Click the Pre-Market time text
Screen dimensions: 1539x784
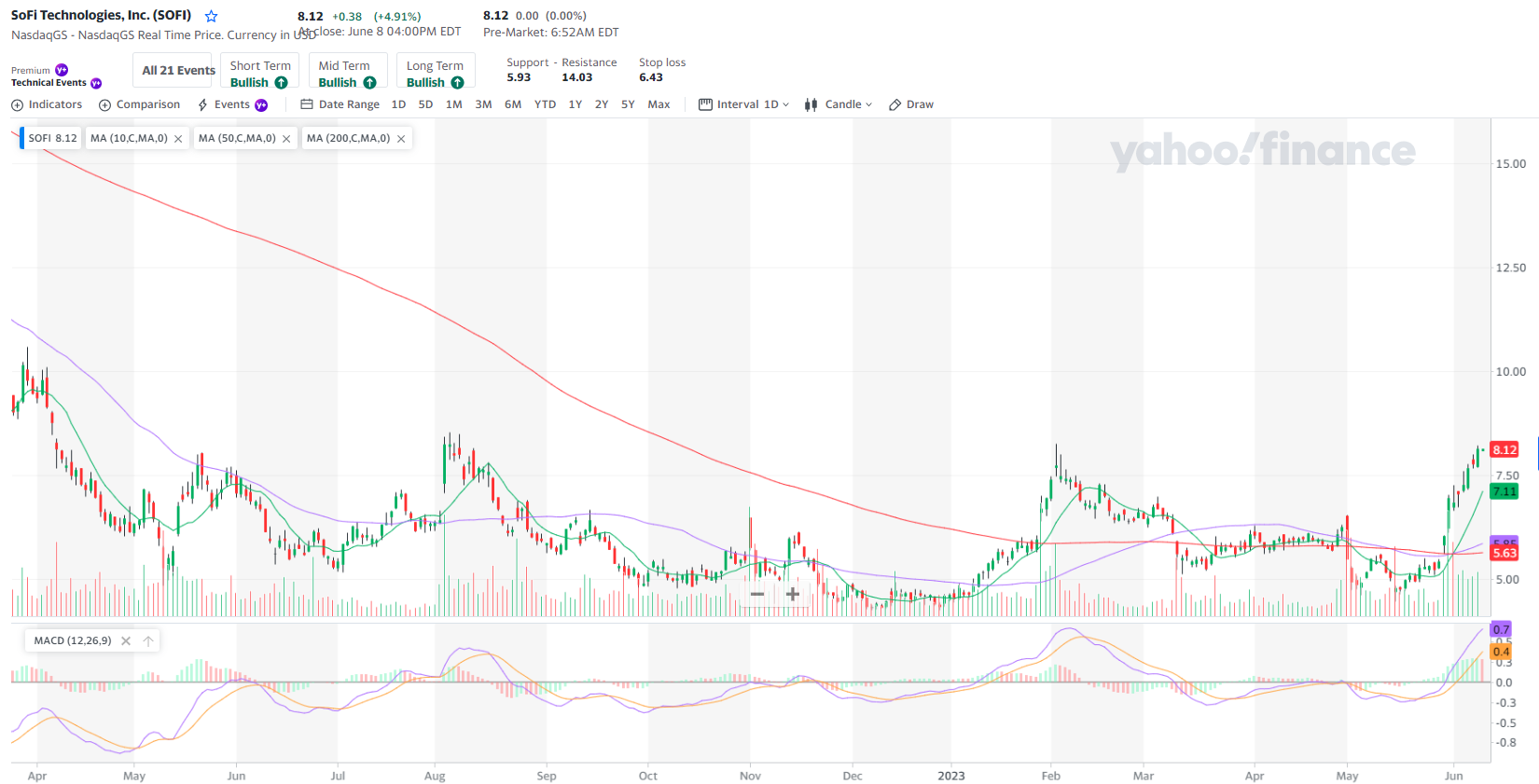tap(550, 32)
